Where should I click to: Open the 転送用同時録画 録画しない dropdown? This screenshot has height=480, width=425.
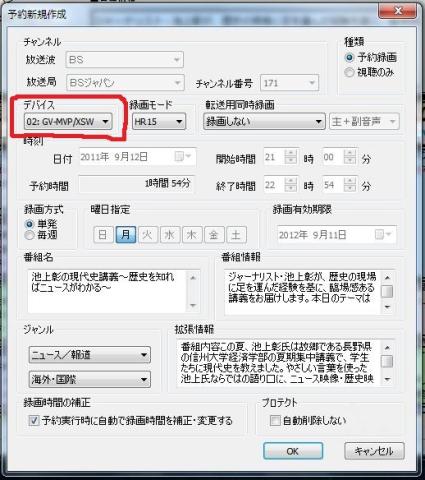[x=264, y=122]
